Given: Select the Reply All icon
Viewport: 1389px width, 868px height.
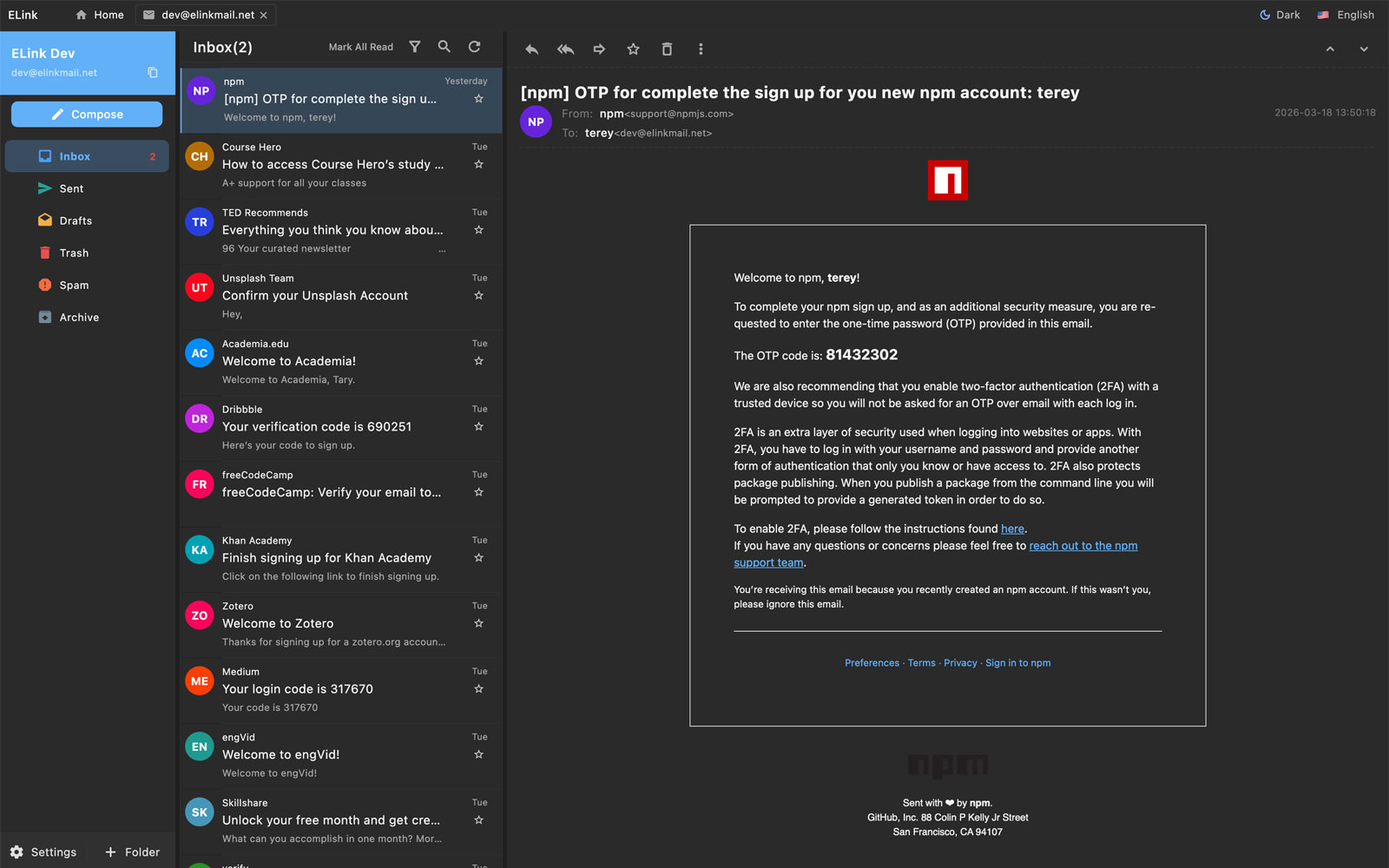Looking at the screenshot, I should tap(565, 49).
